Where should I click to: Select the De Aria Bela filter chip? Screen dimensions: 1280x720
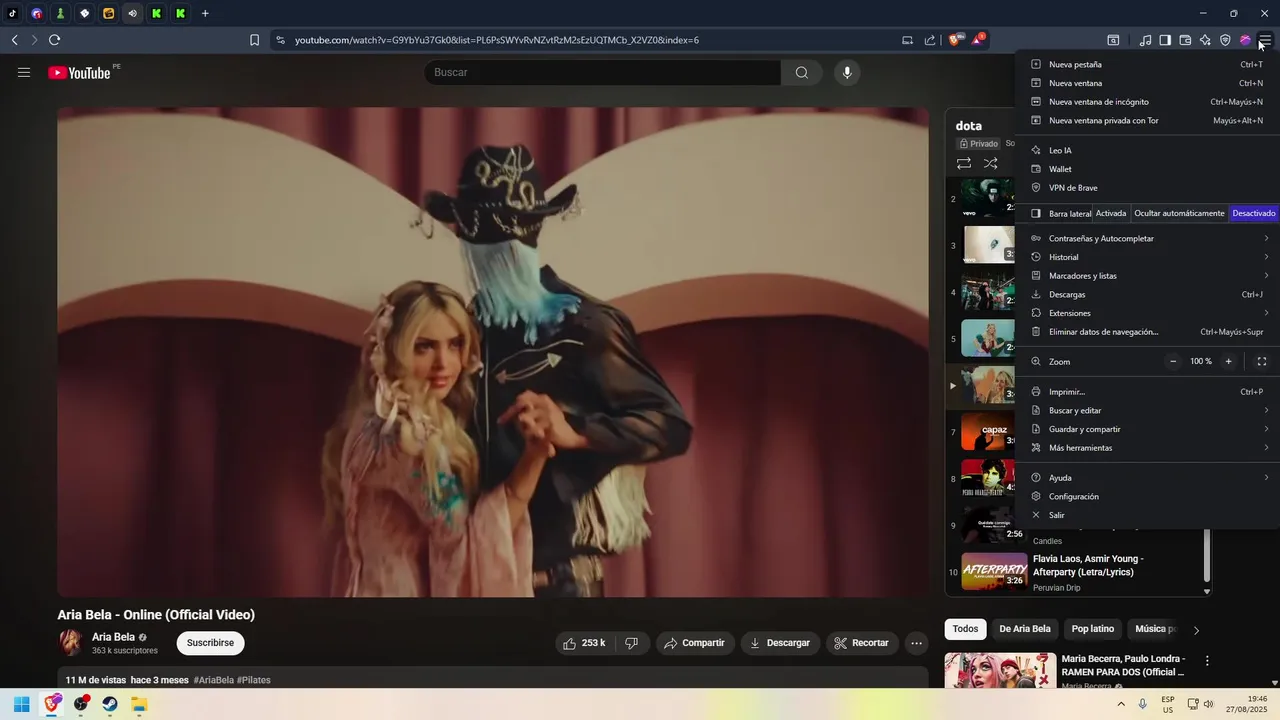(x=1025, y=629)
